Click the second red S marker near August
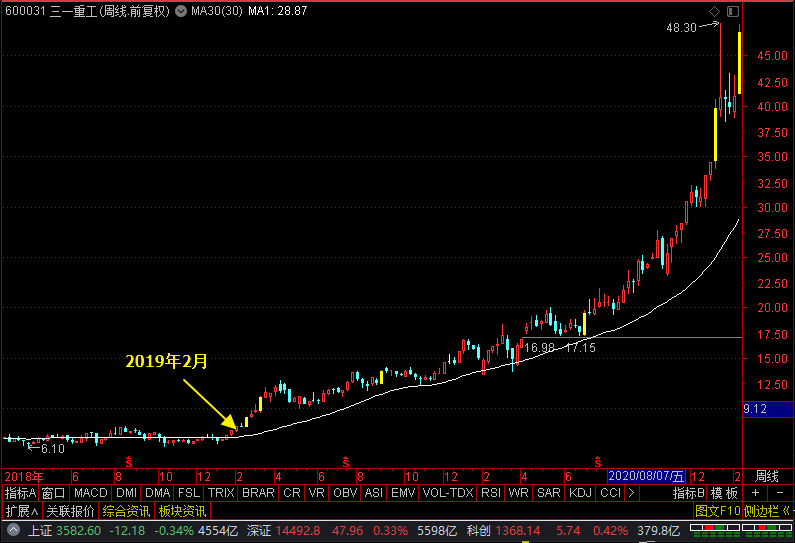This screenshot has width=795, height=543. (x=346, y=462)
